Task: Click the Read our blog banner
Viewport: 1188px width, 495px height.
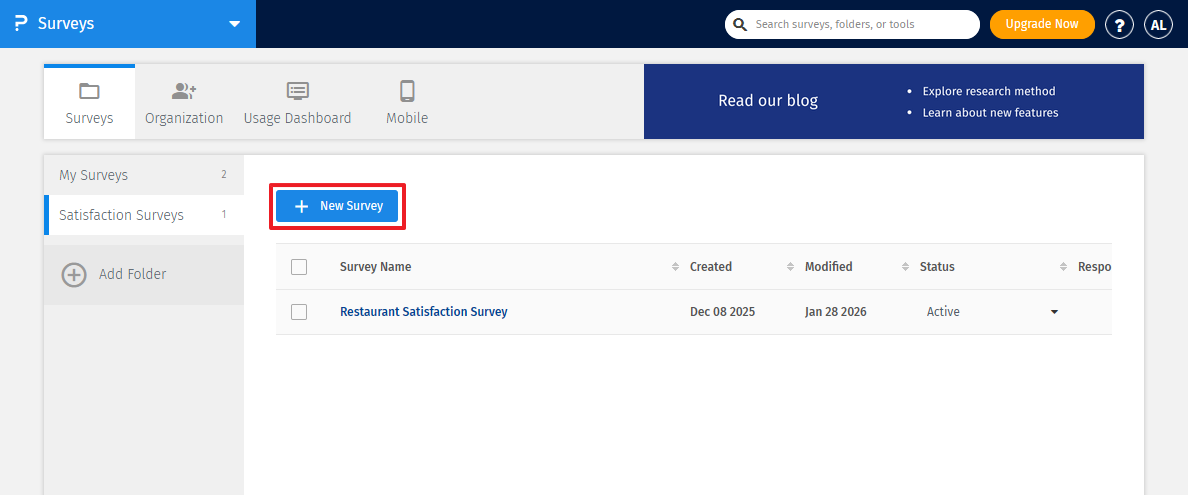Action: (x=893, y=102)
